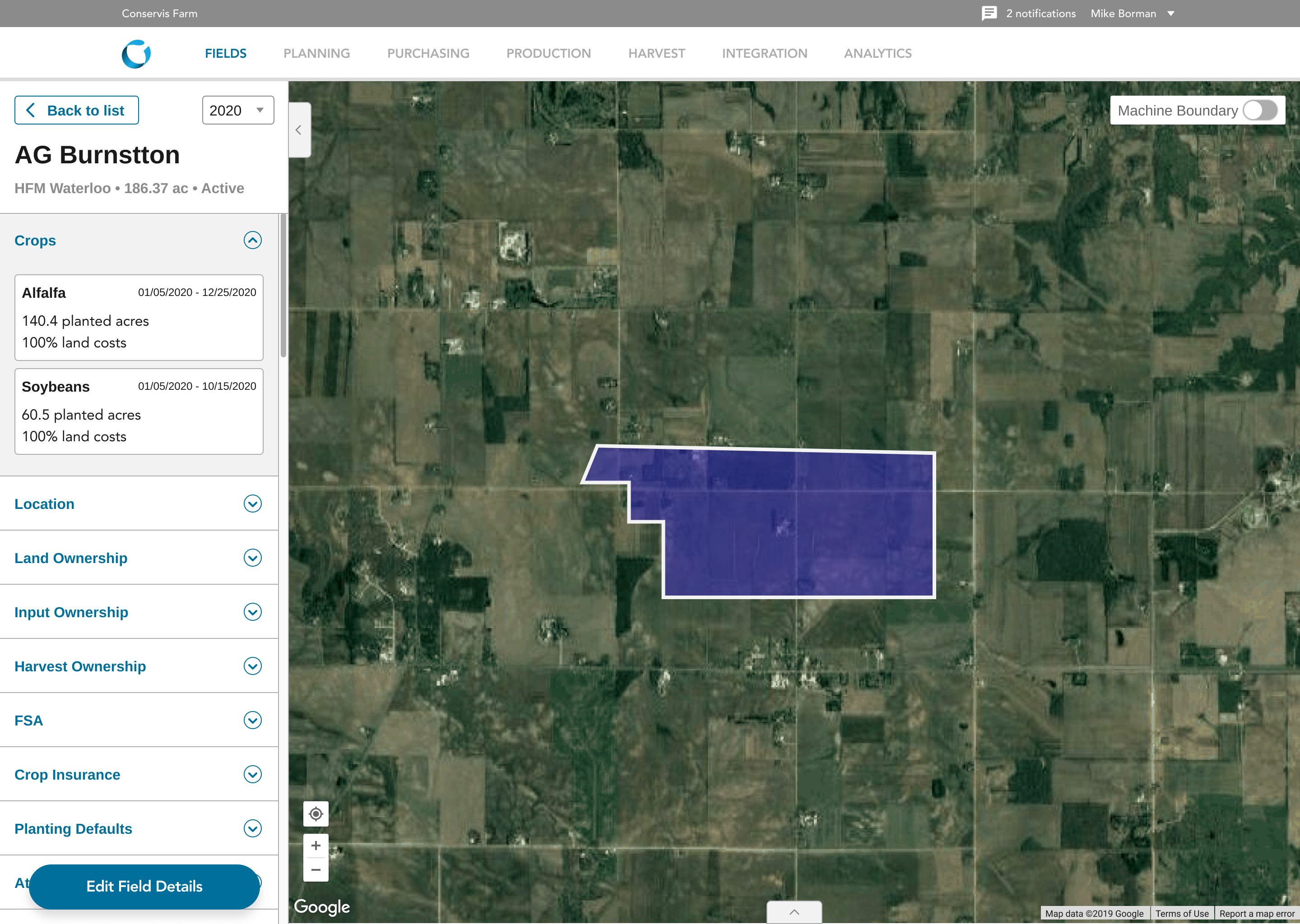Click the Edit Field Details button
Viewport: 1300px width, 924px height.
(144, 887)
